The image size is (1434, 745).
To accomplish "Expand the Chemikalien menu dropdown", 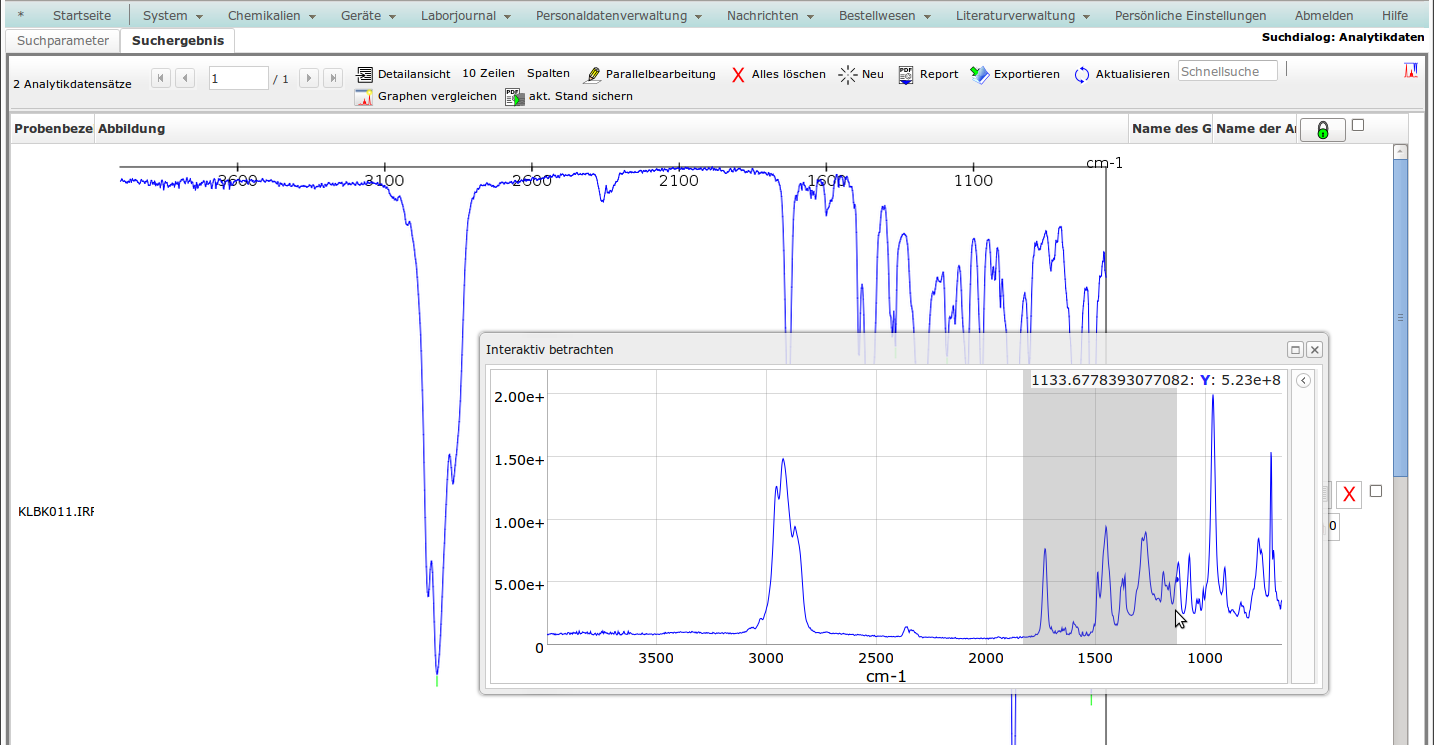I will [271, 16].
